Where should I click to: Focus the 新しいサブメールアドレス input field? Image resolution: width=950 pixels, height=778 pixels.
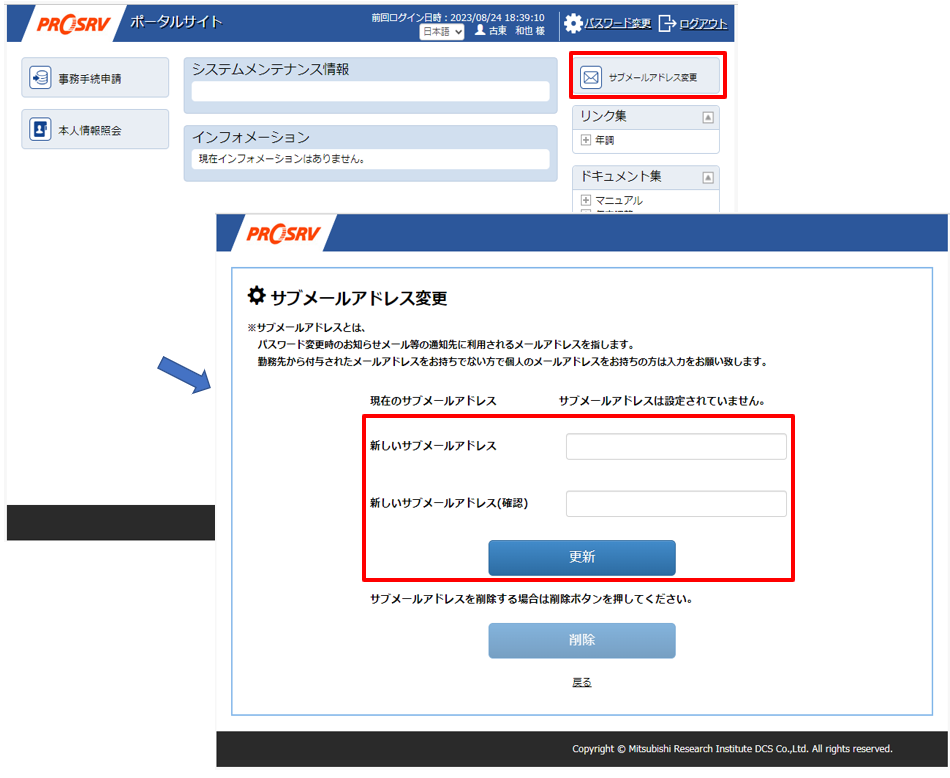[676, 447]
